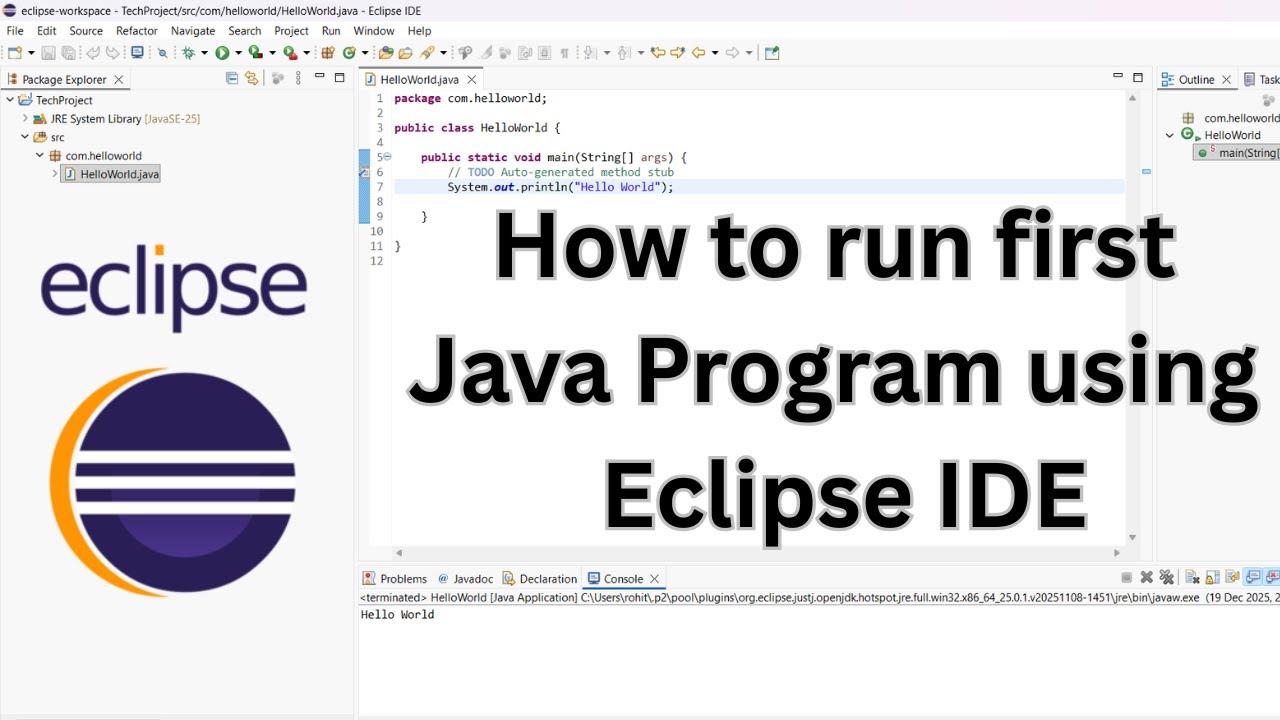1280x720 pixels.
Task: Click the Open Type folder icon
Action: (386, 53)
